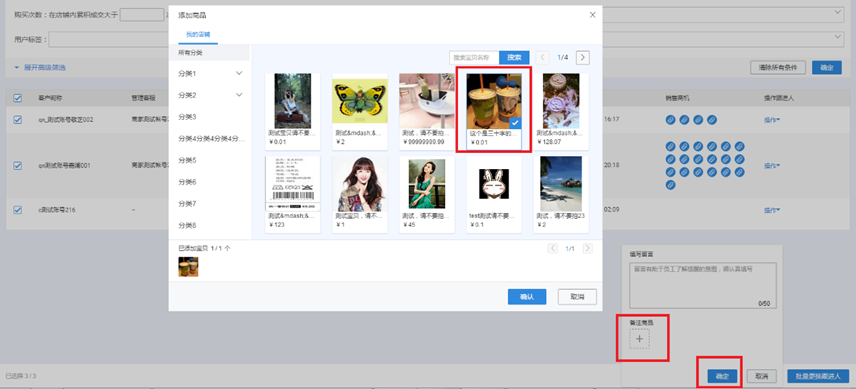
Task: Uncheck the checked drink cups product
Action: [494, 111]
